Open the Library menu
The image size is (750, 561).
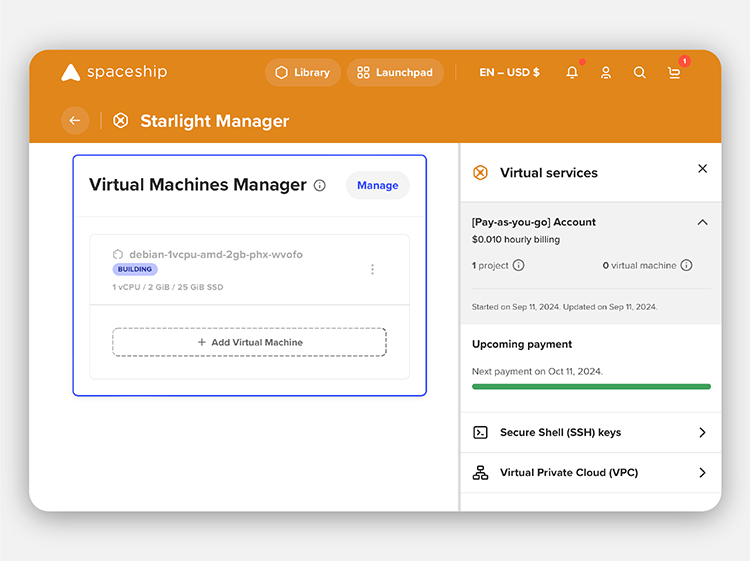point(303,73)
